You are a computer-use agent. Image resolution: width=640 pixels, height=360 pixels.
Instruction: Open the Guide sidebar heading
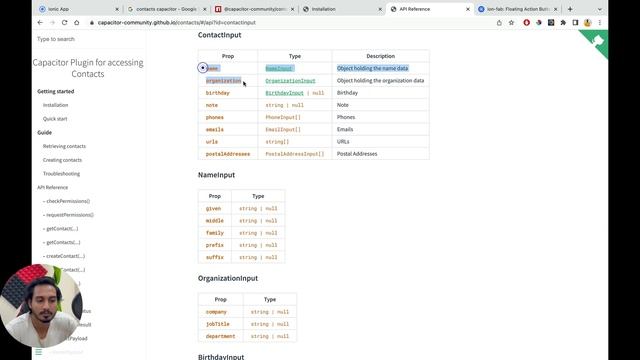[44, 133]
